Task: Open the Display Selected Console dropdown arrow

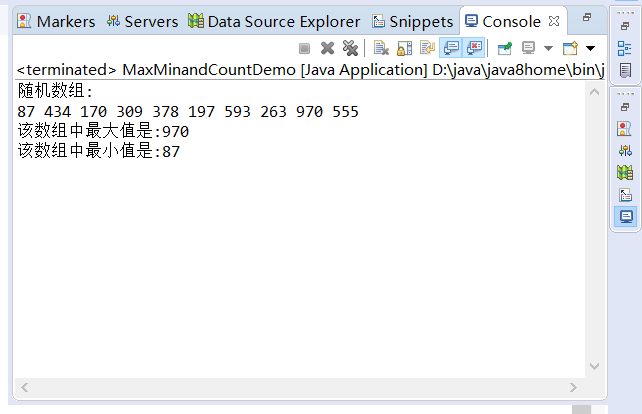Action: pyautogui.click(x=548, y=48)
